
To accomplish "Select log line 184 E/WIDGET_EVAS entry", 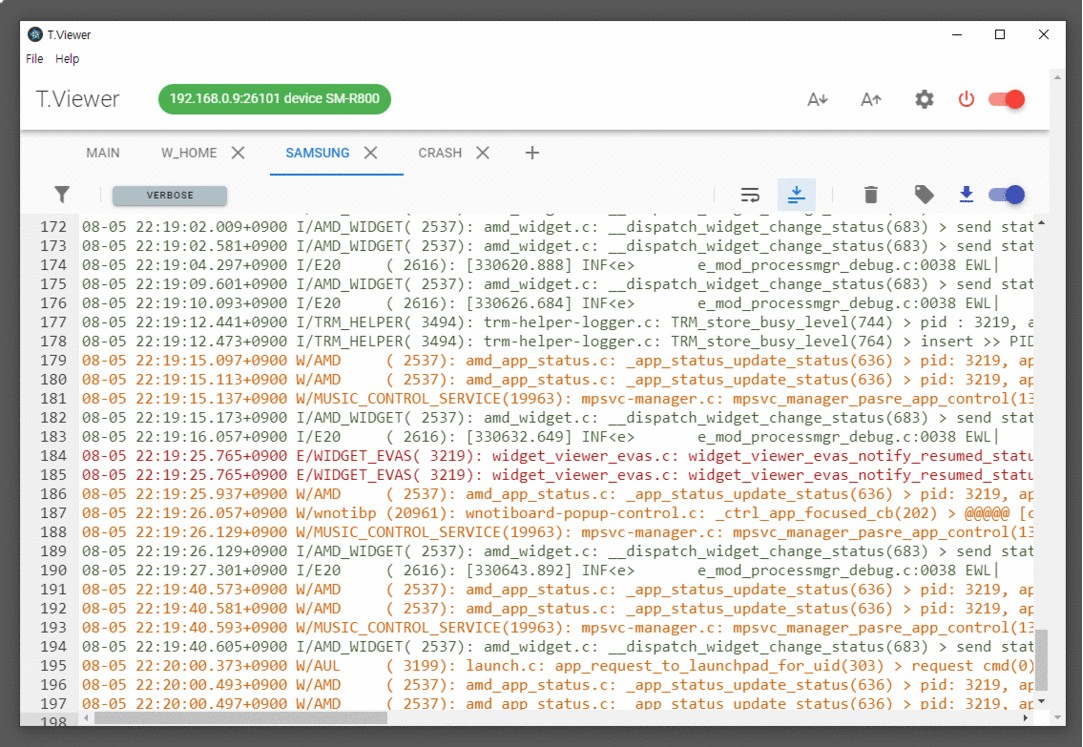I will (x=557, y=456).
